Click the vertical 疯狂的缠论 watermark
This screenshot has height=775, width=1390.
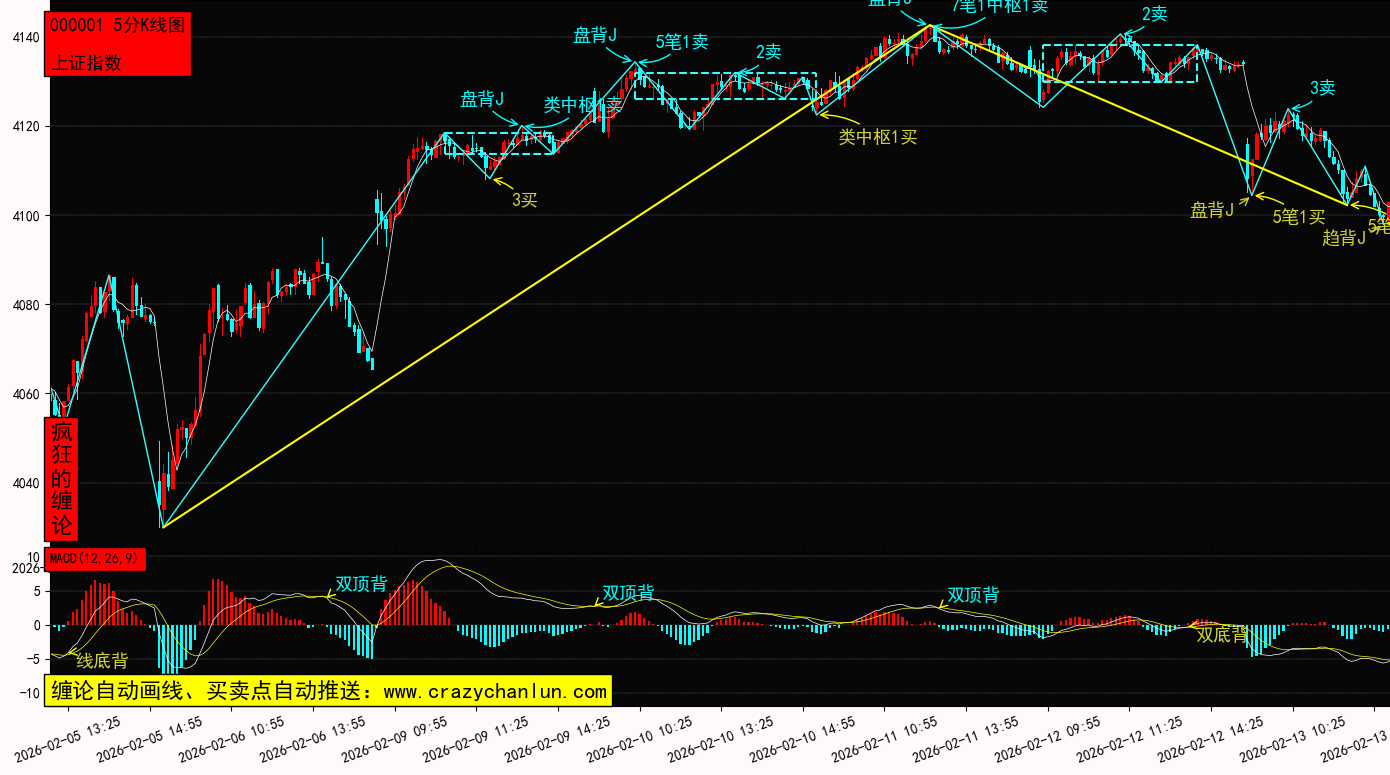coord(62,479)
